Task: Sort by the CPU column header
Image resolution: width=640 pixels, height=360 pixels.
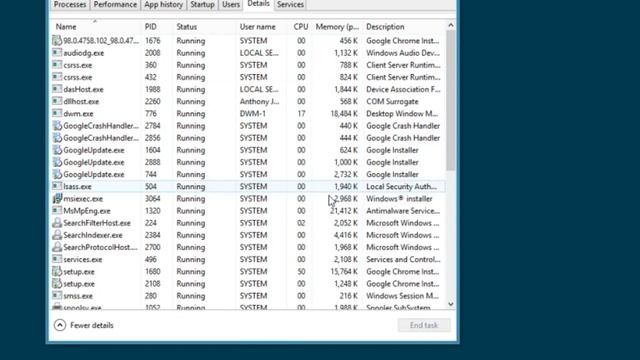Action: [x=300, y=27]
